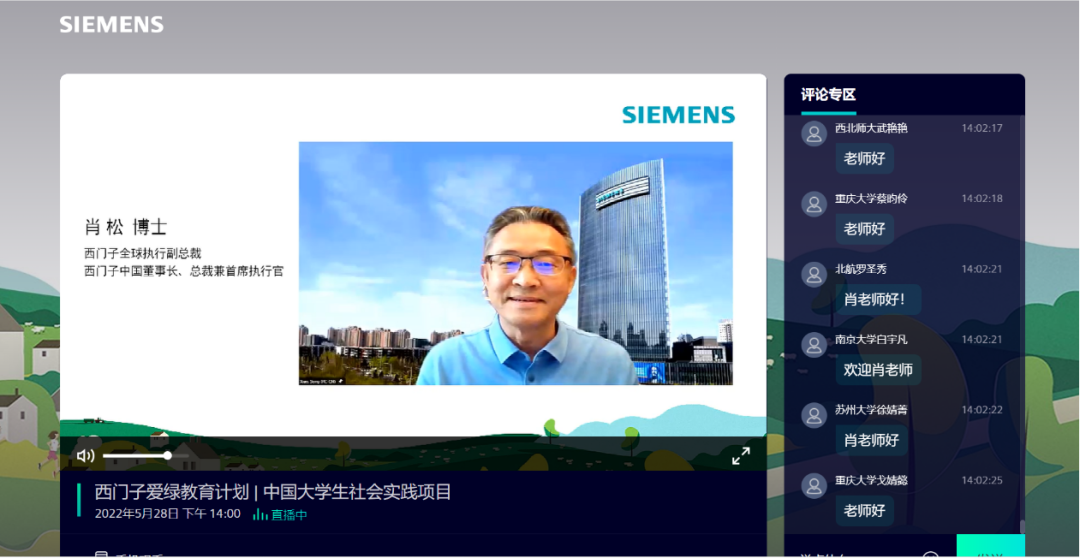Open the 评论专区 comments tab
Screen dimensions: 1080x558
828,95
